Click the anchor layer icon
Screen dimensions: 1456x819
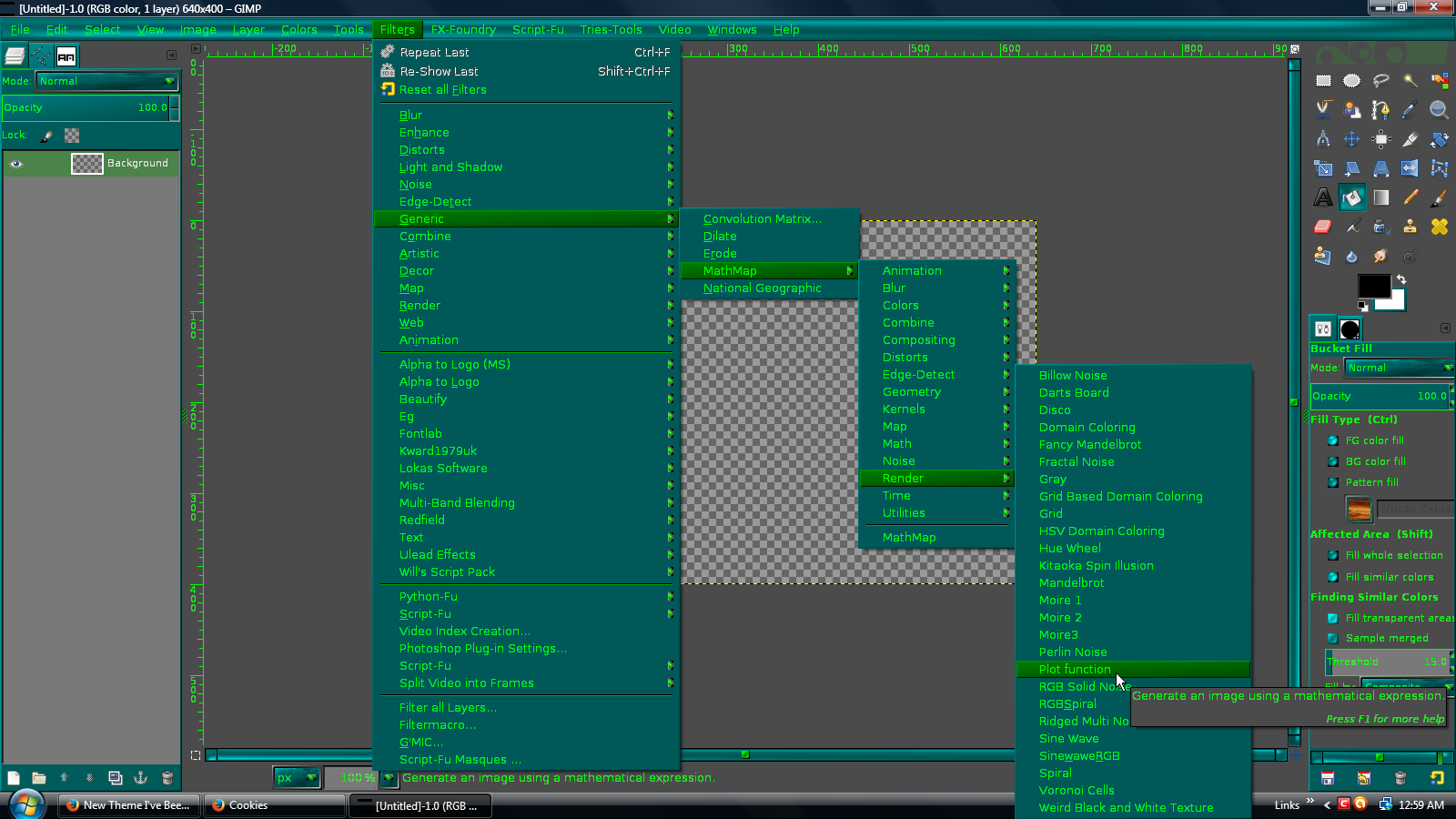141,778
